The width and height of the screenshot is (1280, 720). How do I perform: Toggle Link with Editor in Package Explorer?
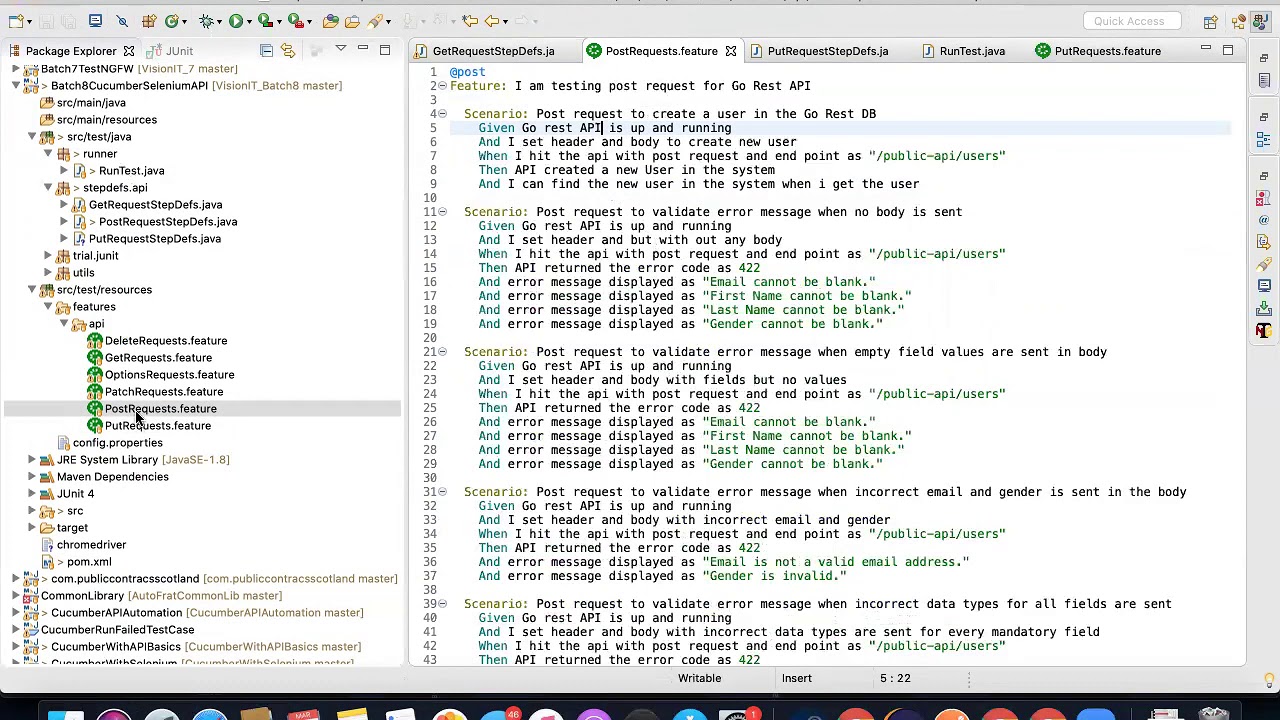point(287,50)
